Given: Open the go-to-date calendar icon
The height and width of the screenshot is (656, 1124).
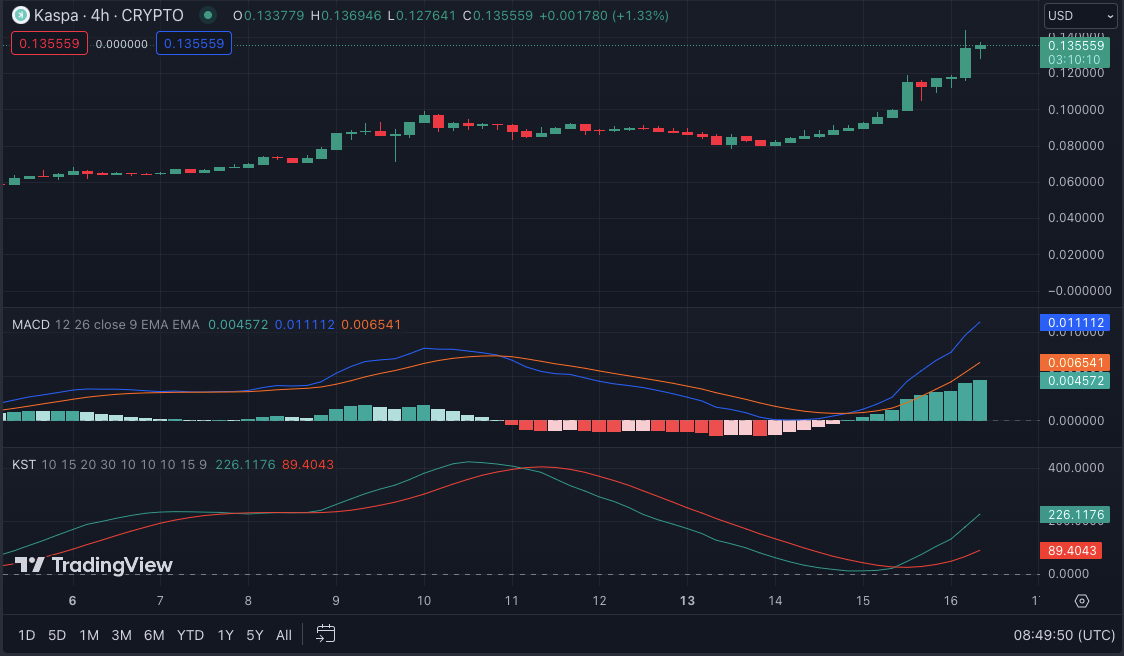Looking at the screenshot, I should pyautogui.click(x=325, y=634).
